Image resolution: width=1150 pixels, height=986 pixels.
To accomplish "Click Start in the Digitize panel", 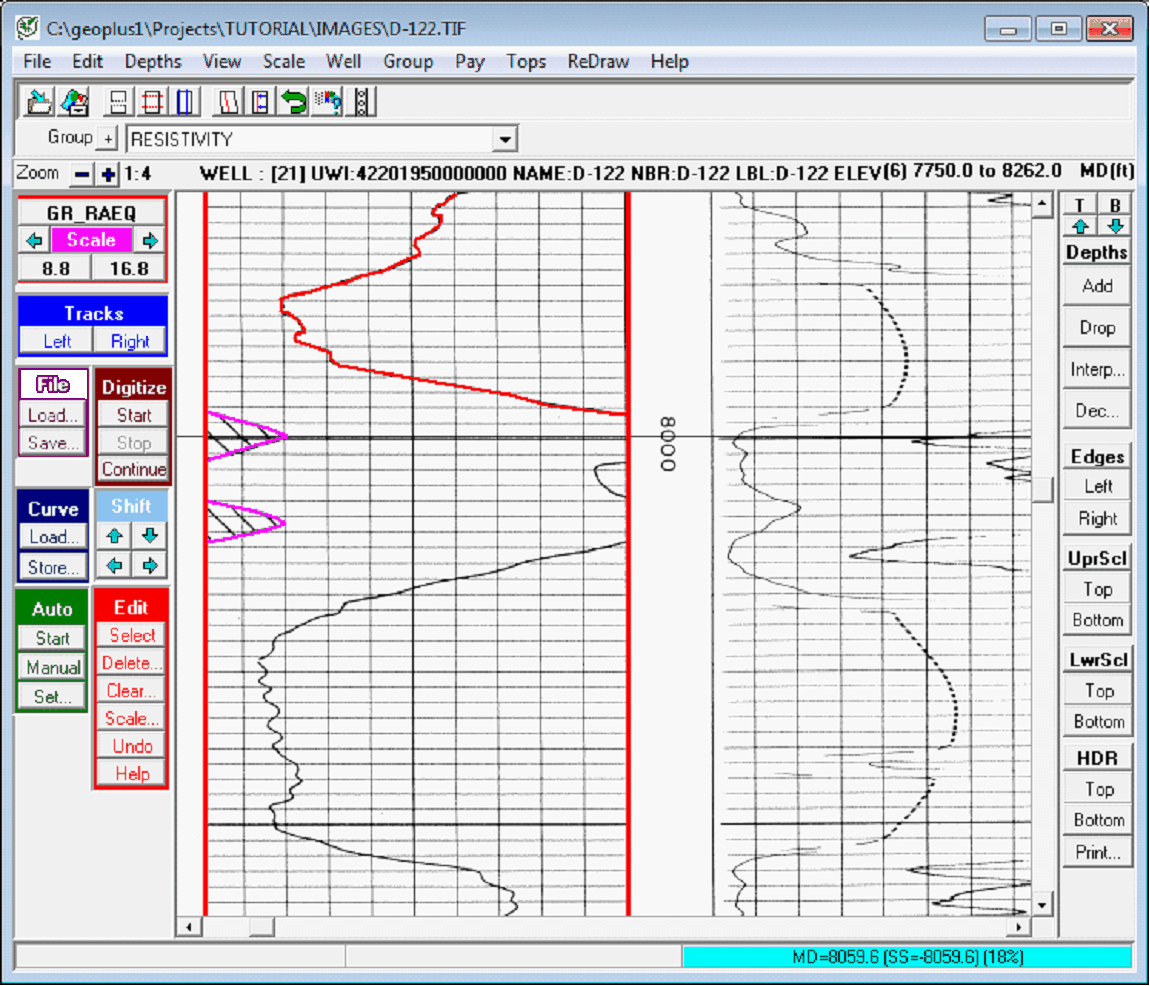I will tap(134, 415).
